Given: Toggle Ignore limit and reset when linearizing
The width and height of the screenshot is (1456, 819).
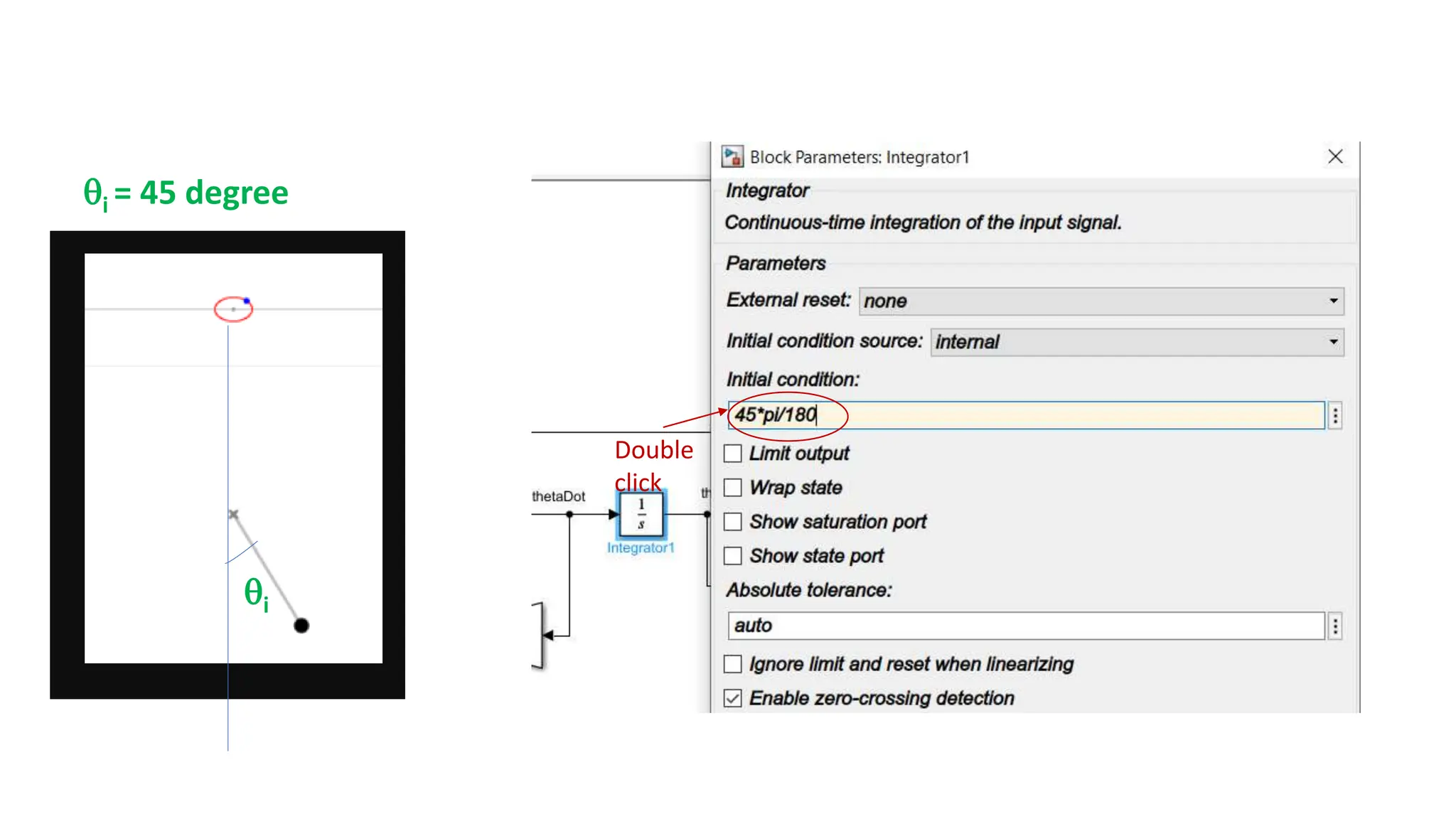Looking at the screenshot, I should [x=732, y=664].
